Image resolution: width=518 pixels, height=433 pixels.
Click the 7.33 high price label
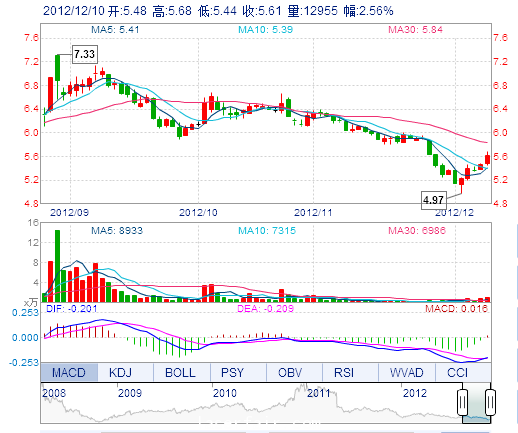[x=85, y=54]
